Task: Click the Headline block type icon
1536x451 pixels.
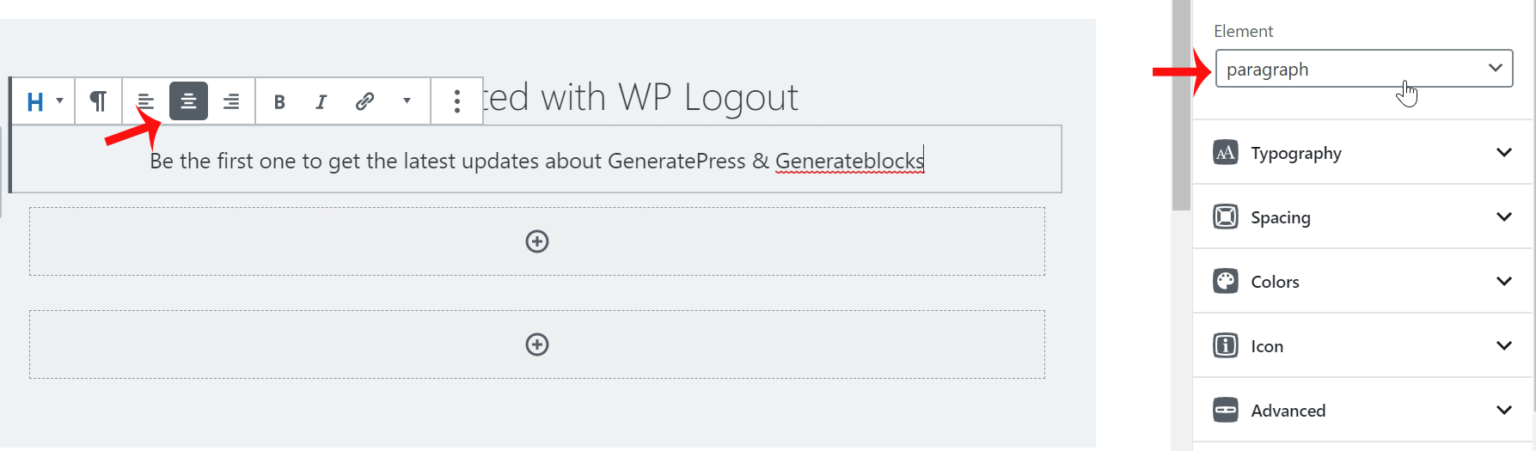Action: point(36,101)
